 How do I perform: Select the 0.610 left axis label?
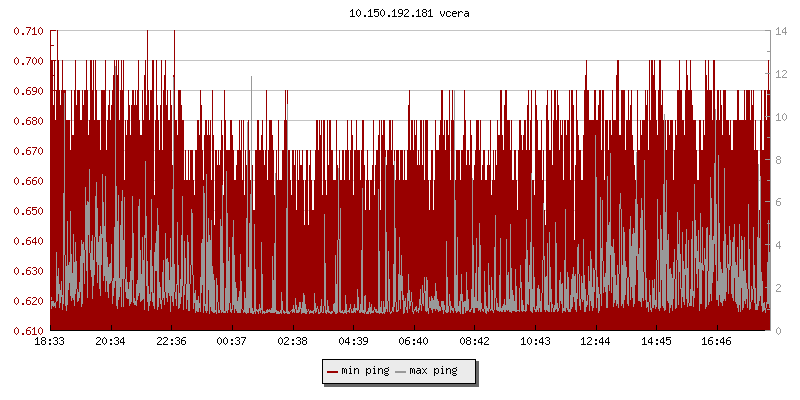coord(29,331)
